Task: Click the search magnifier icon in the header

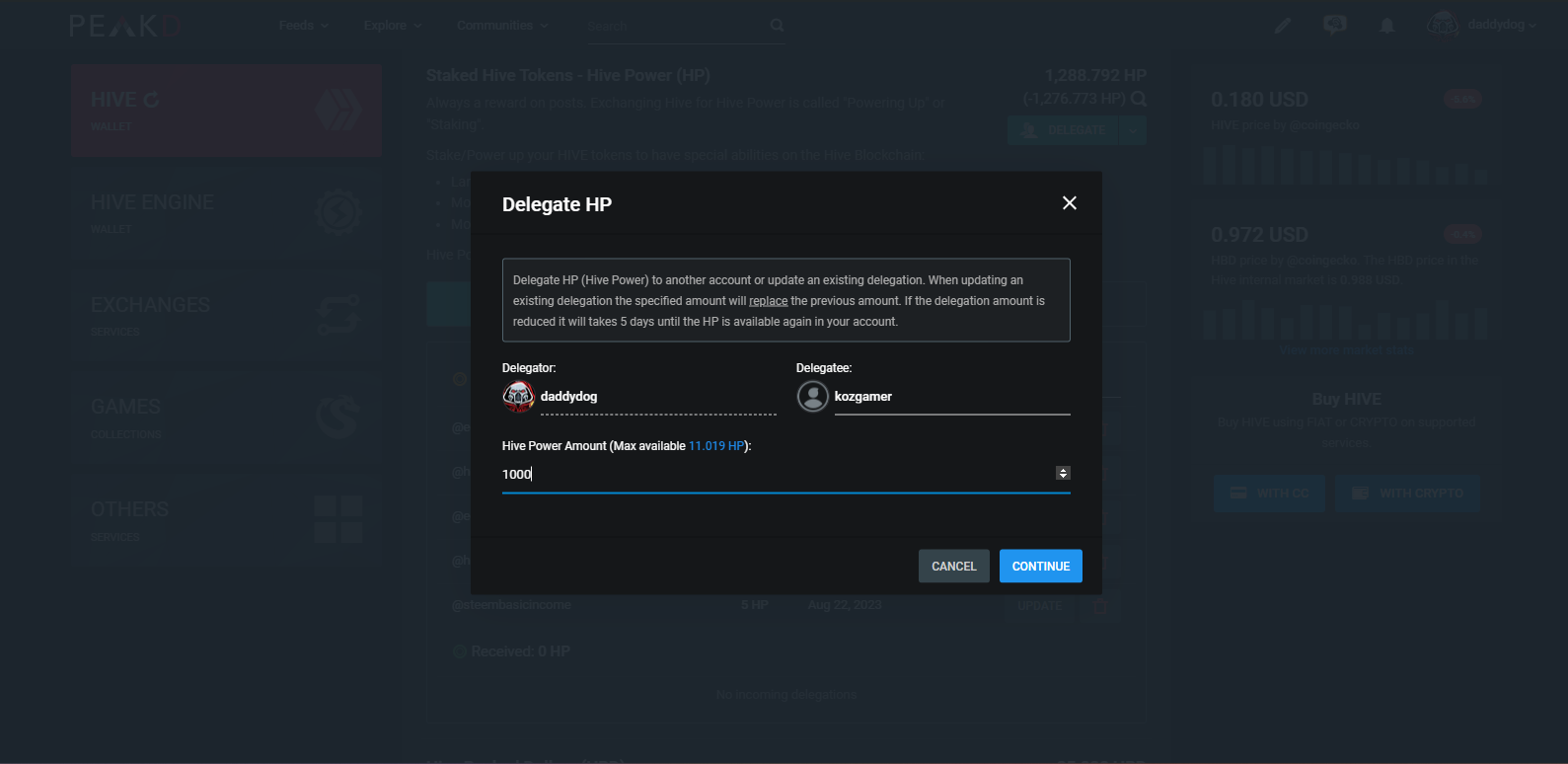Action: (x=777, y=26)
